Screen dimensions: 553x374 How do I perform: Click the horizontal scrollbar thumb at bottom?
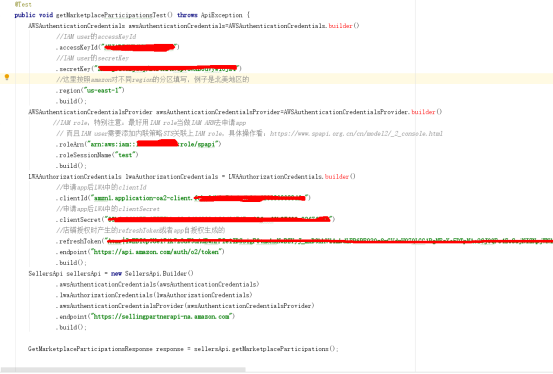coord(123,369)
